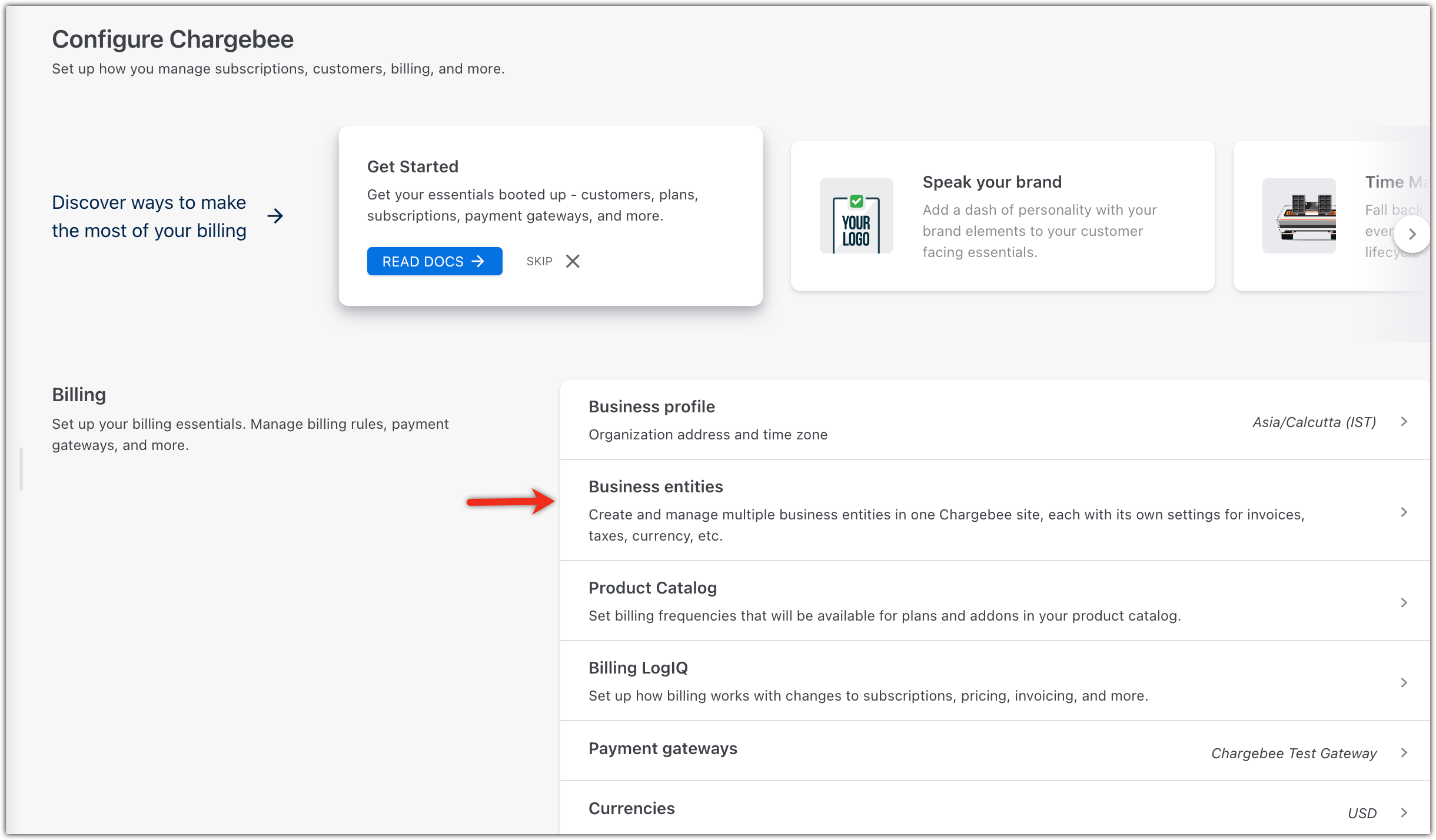This screenshot has width=1436, height=840.
Task: Expand Business profile with its chevron
Action: click(x=1404, y=422)
